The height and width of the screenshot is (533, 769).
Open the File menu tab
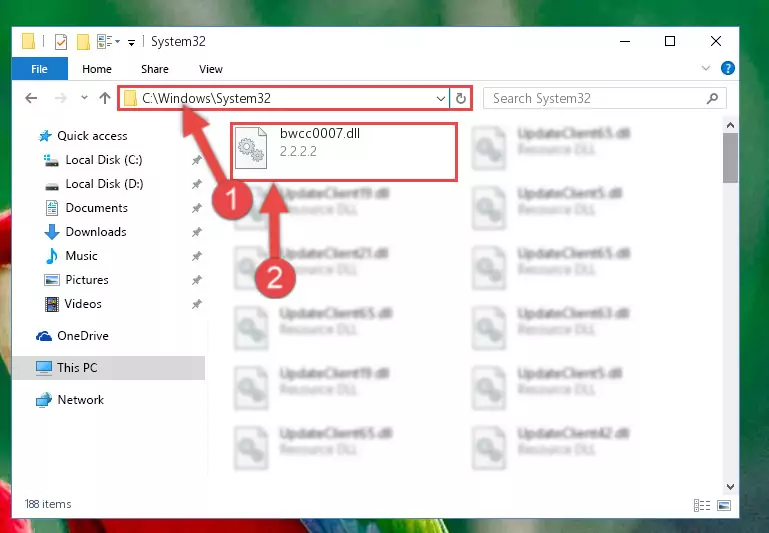coord(39,69)
